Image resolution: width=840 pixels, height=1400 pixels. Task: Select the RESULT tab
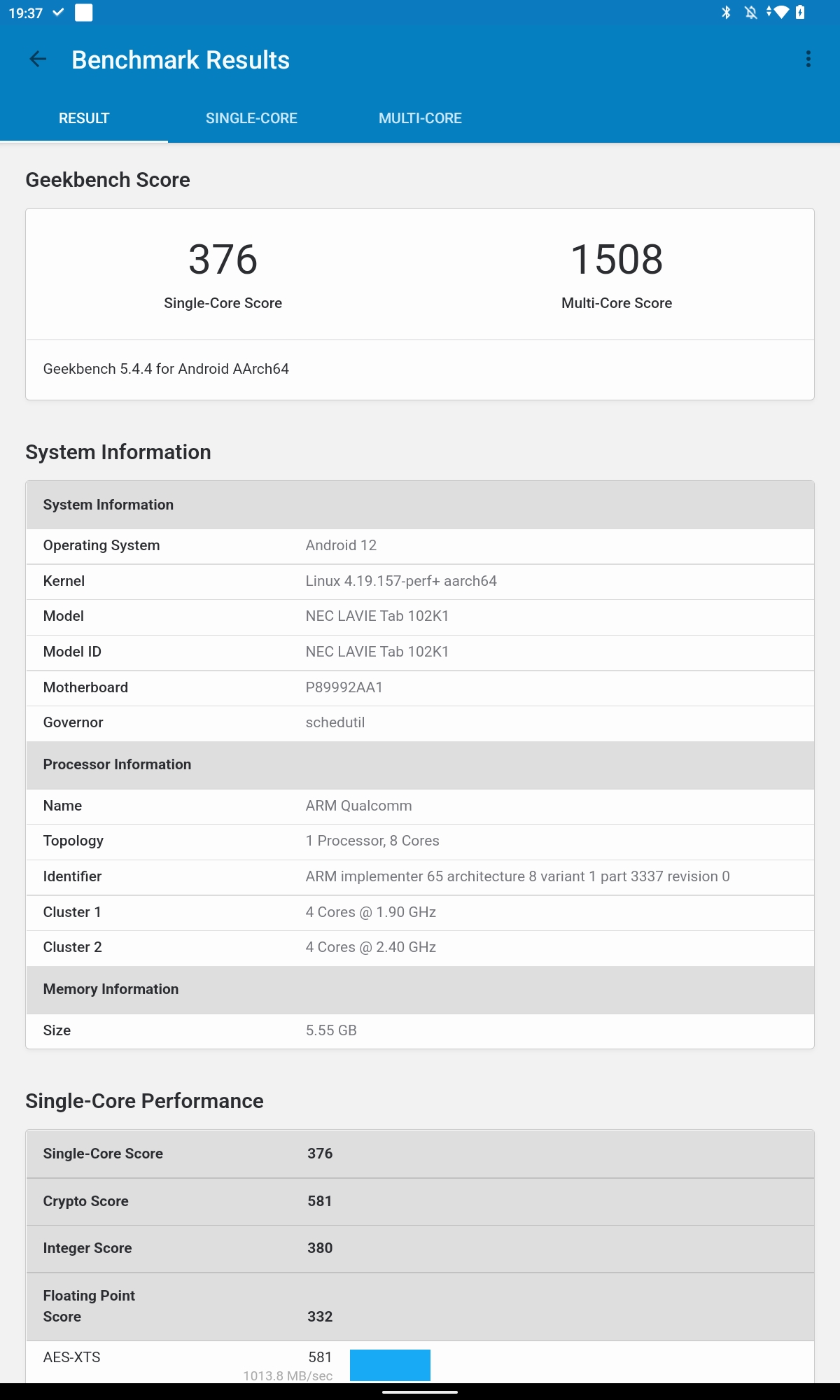point(84,118)
